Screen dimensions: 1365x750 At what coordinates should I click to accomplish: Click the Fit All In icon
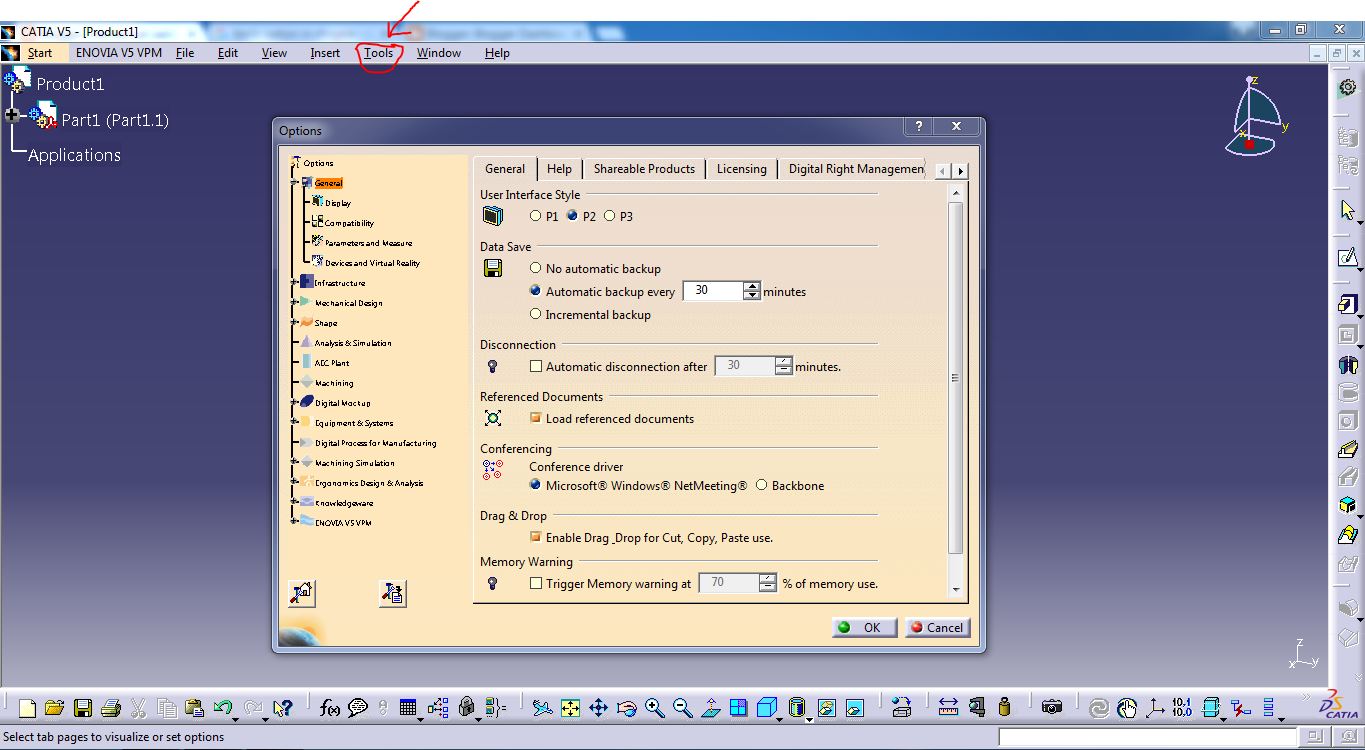click(x=570, y=707)
